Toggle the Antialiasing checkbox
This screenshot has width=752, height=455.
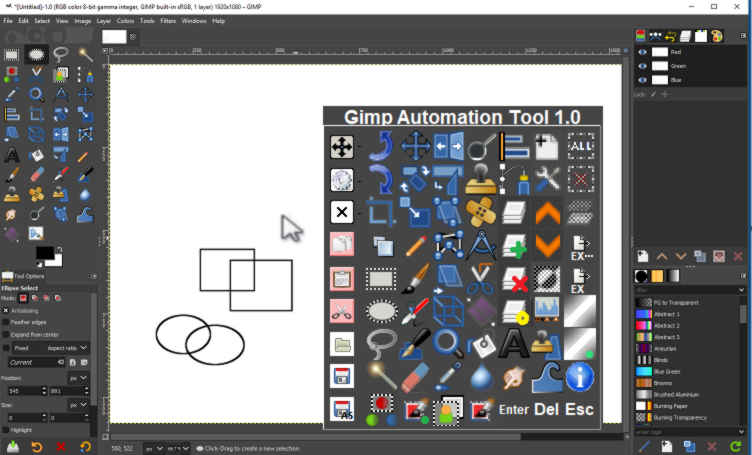(x=6, y=311)
